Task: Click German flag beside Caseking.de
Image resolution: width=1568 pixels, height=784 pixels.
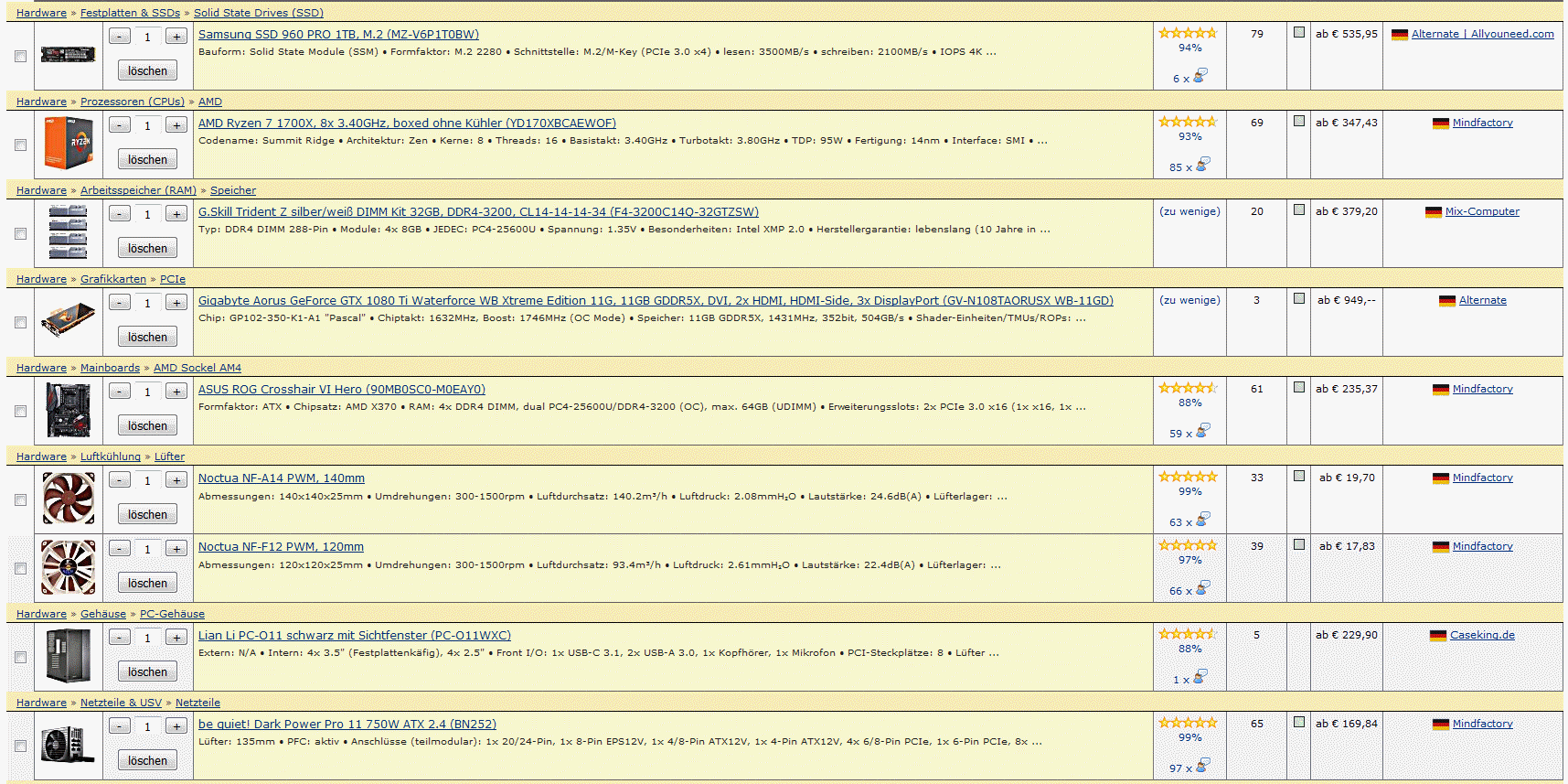Action: pos(1437,636)
